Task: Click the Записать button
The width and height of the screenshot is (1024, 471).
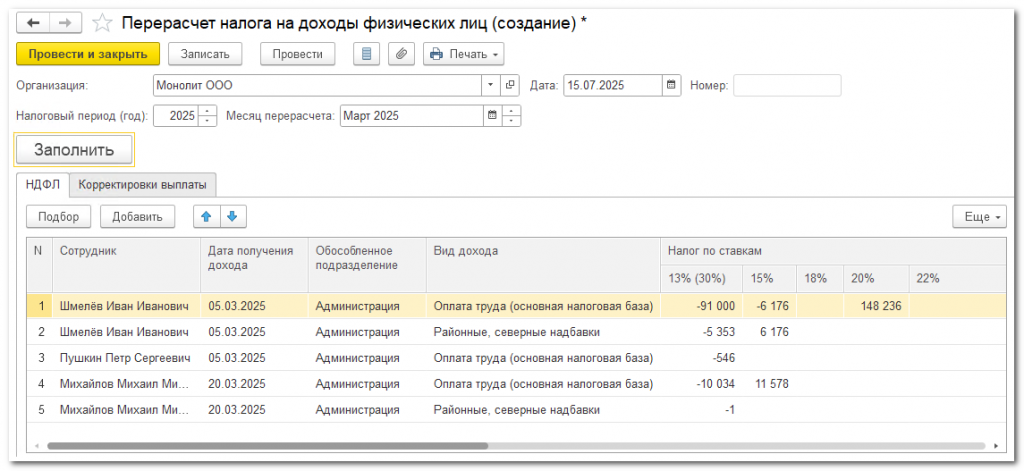Action: tap(205, 54)
